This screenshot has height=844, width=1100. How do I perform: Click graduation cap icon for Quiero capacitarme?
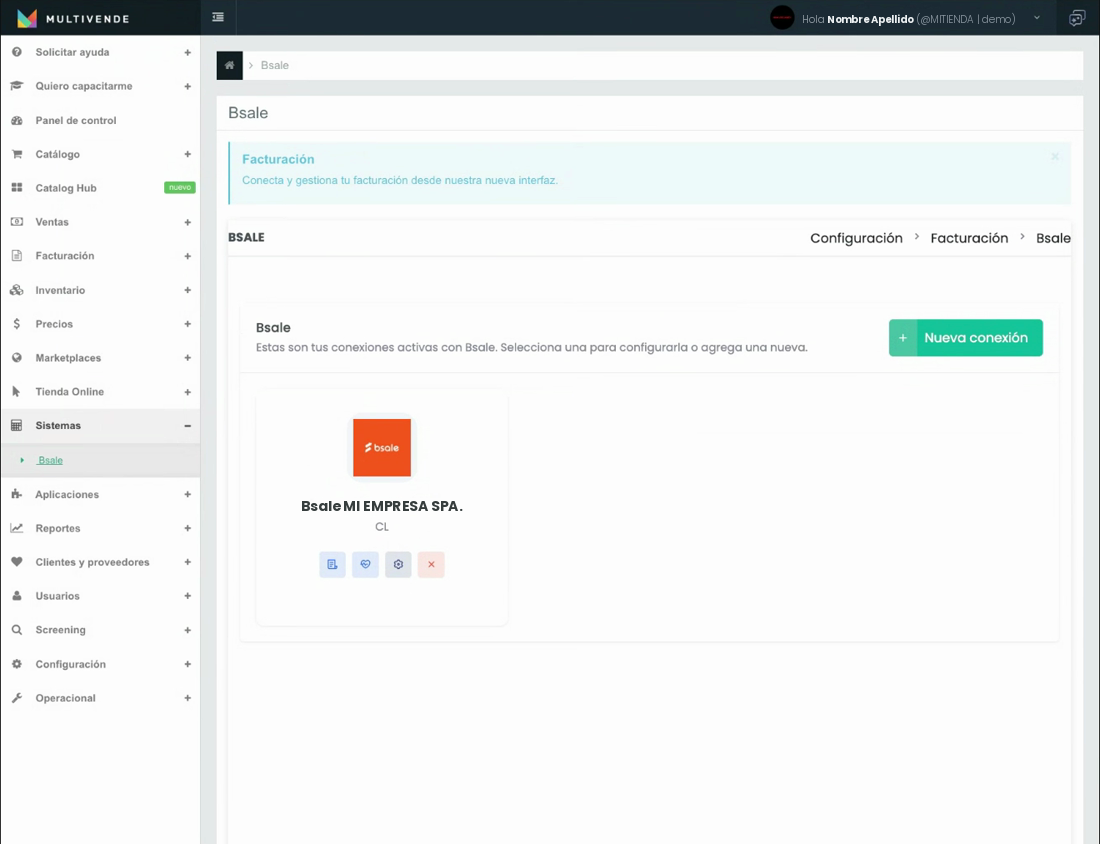(x=17, y=86)
